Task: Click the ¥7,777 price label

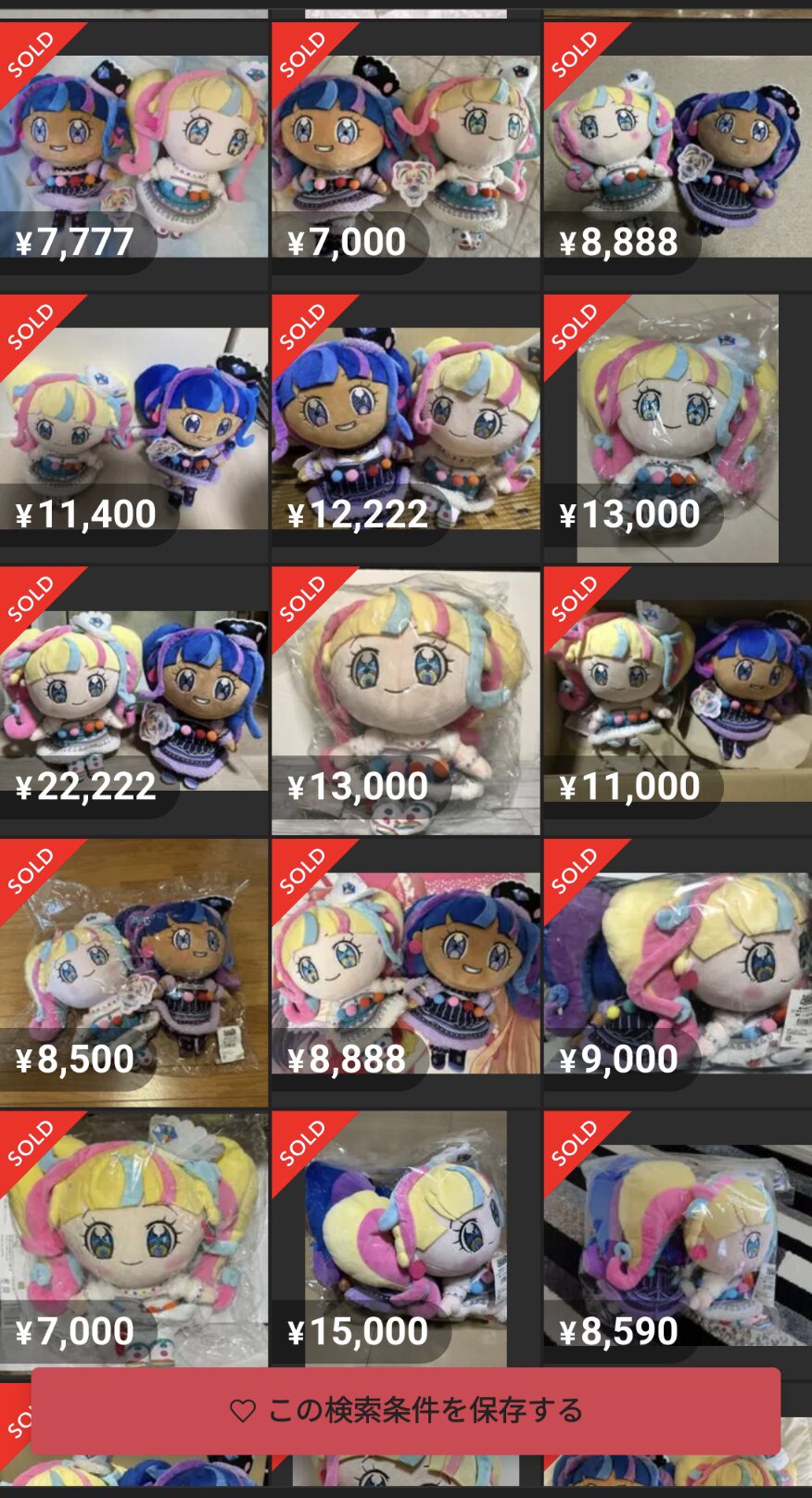Action: (75, 242)
